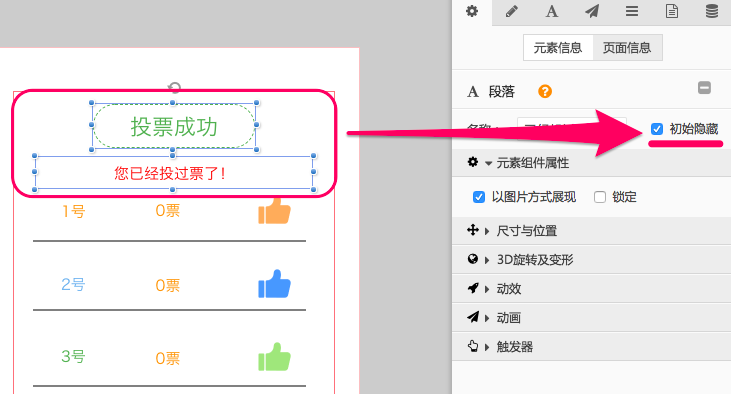Image resolution: width=731 pixels, height=394 pixels.
Task: Click the 2号 label
Action: point(73,284)
